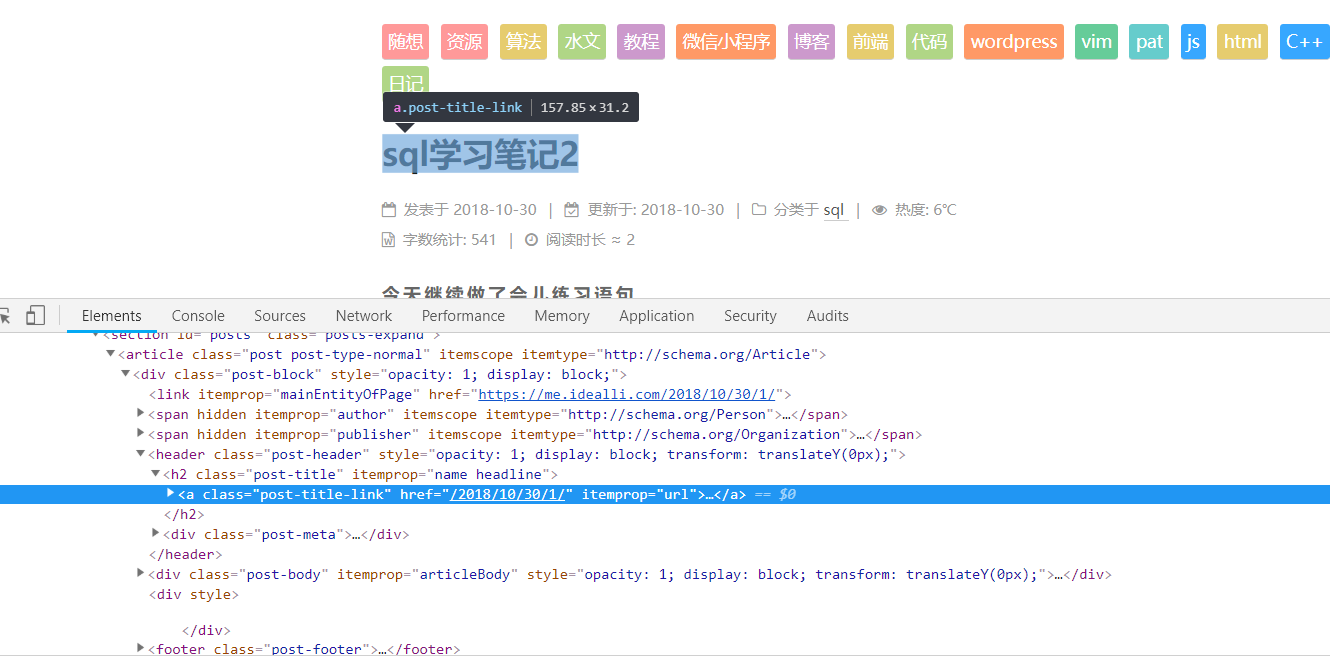Click the inspect element picker icon

[5, 316]
